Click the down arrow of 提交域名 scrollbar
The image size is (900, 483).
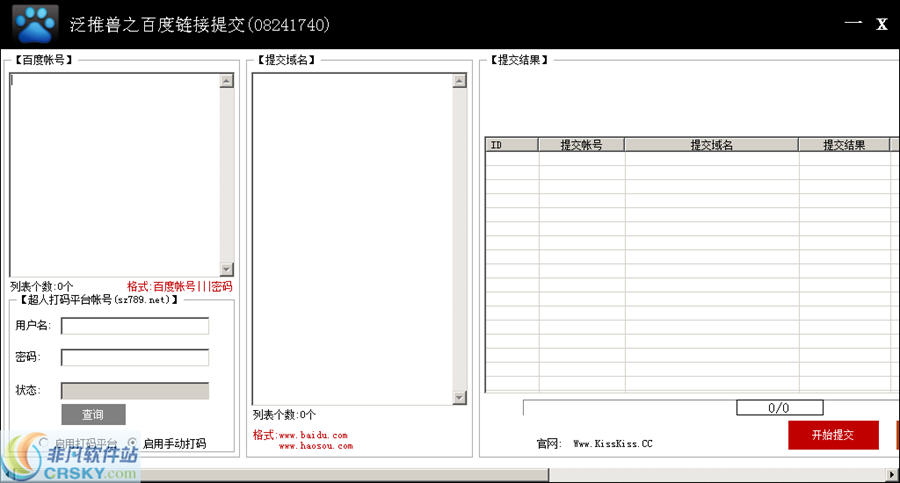[x=459, y=397]
